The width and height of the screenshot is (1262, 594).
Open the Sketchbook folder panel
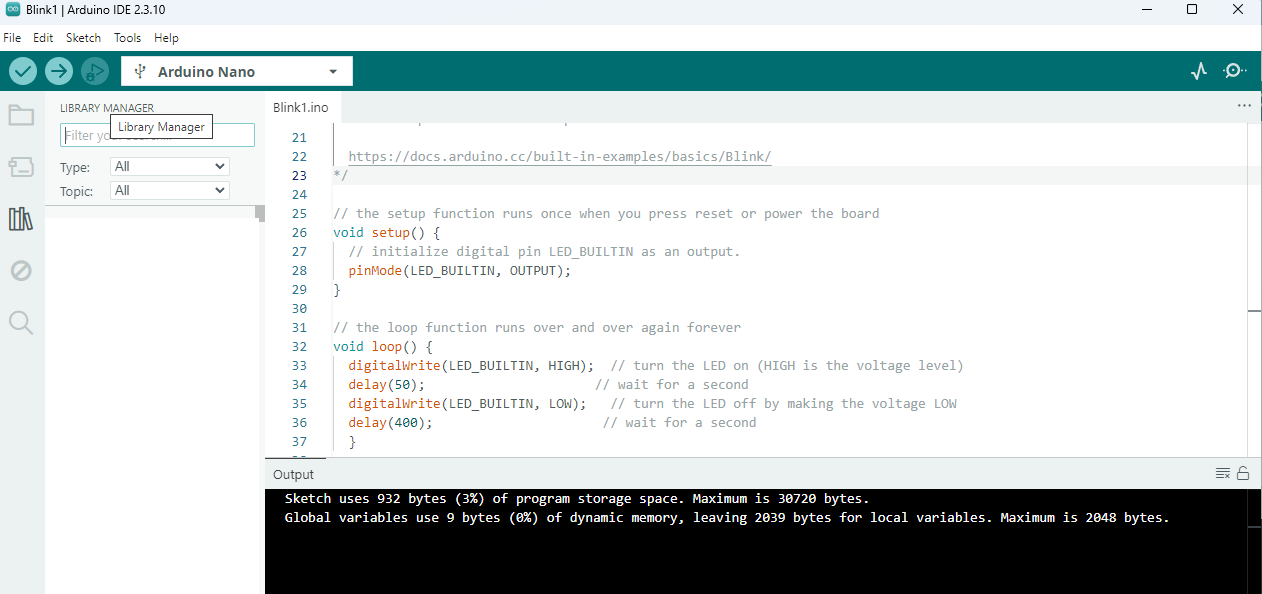(x=21, y=115)
